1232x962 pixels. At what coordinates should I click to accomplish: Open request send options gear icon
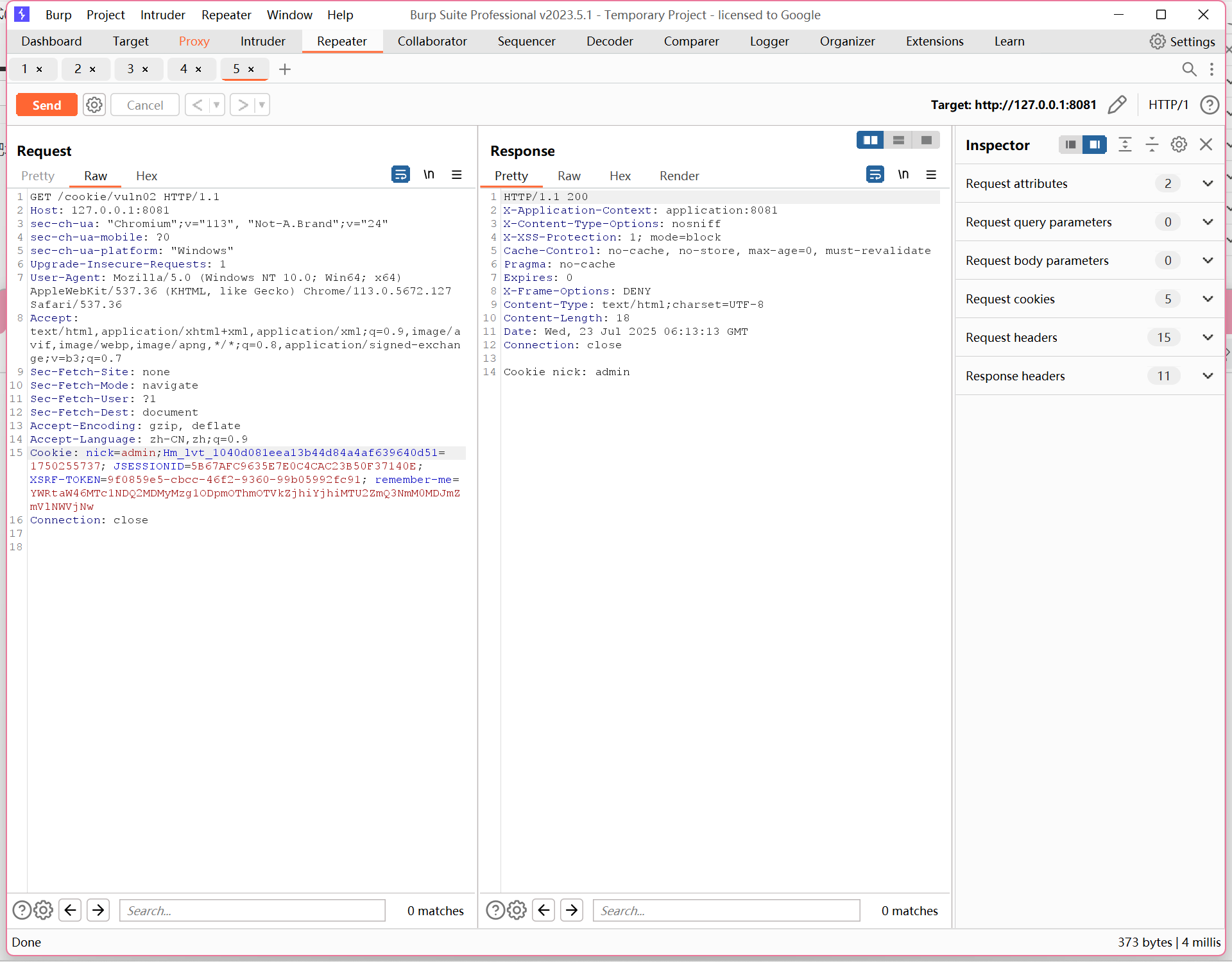coord(94,105)
